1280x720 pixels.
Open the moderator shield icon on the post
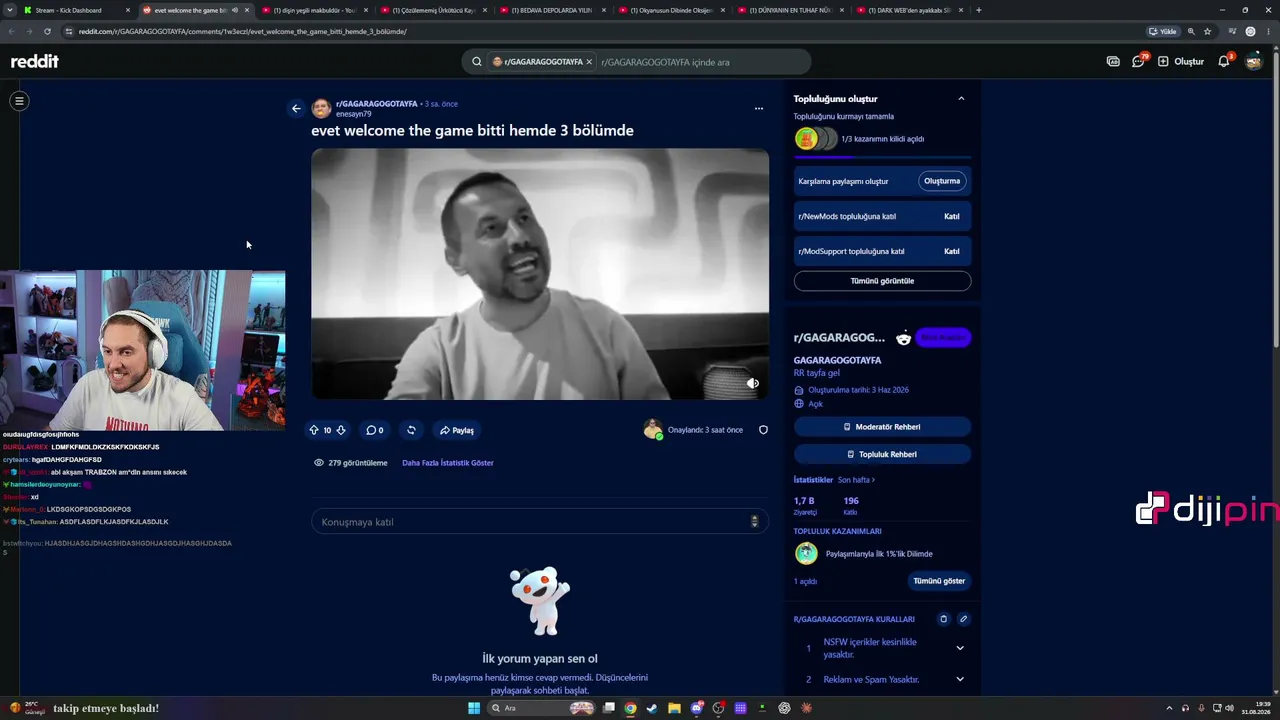pyautogui.click(x=763, y=430)
